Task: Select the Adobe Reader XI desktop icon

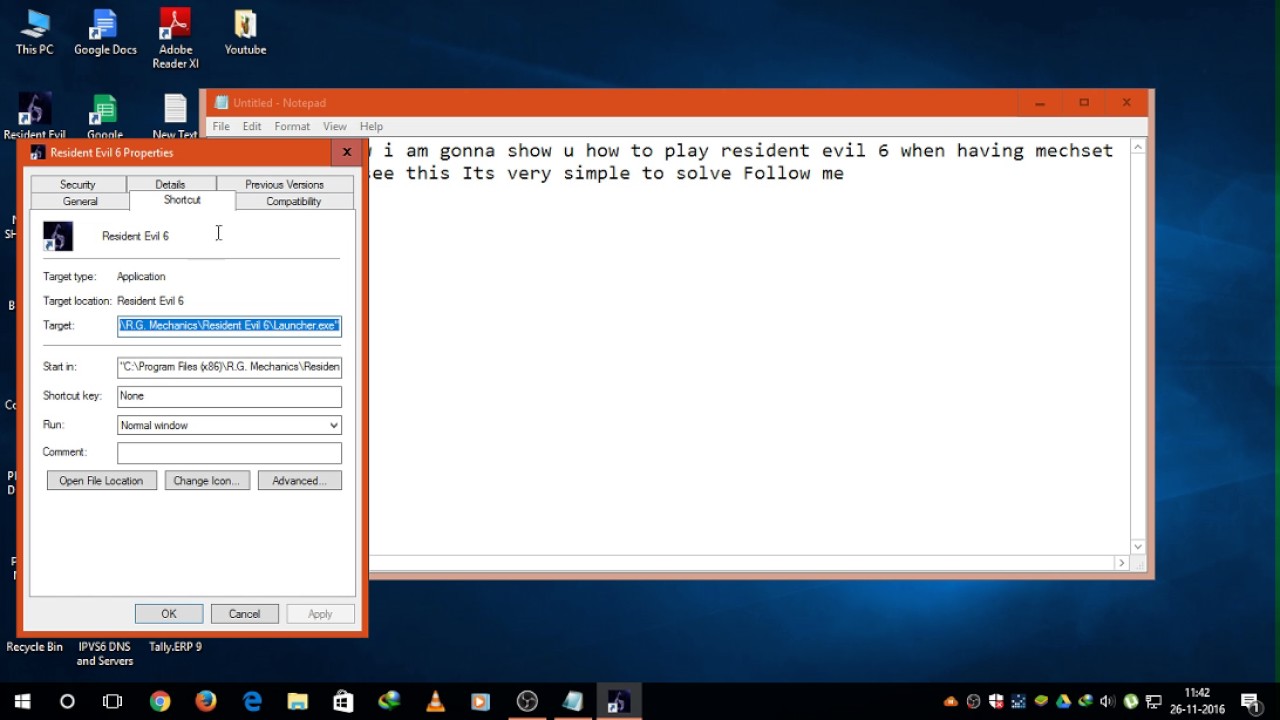Action: pos(176,40)
